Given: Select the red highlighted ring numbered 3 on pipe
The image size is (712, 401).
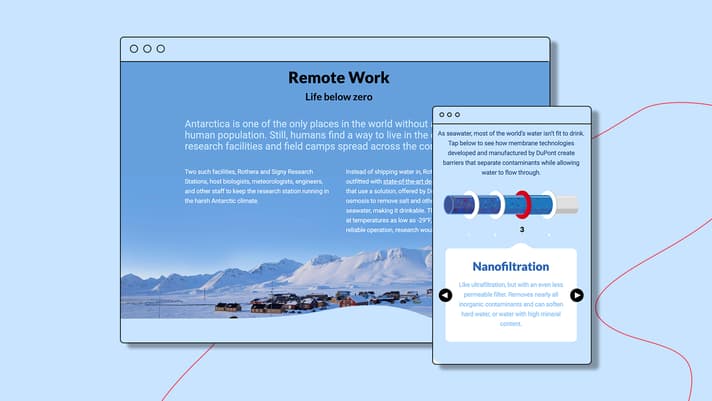Looking at the screenshot, I should [523, 205].
